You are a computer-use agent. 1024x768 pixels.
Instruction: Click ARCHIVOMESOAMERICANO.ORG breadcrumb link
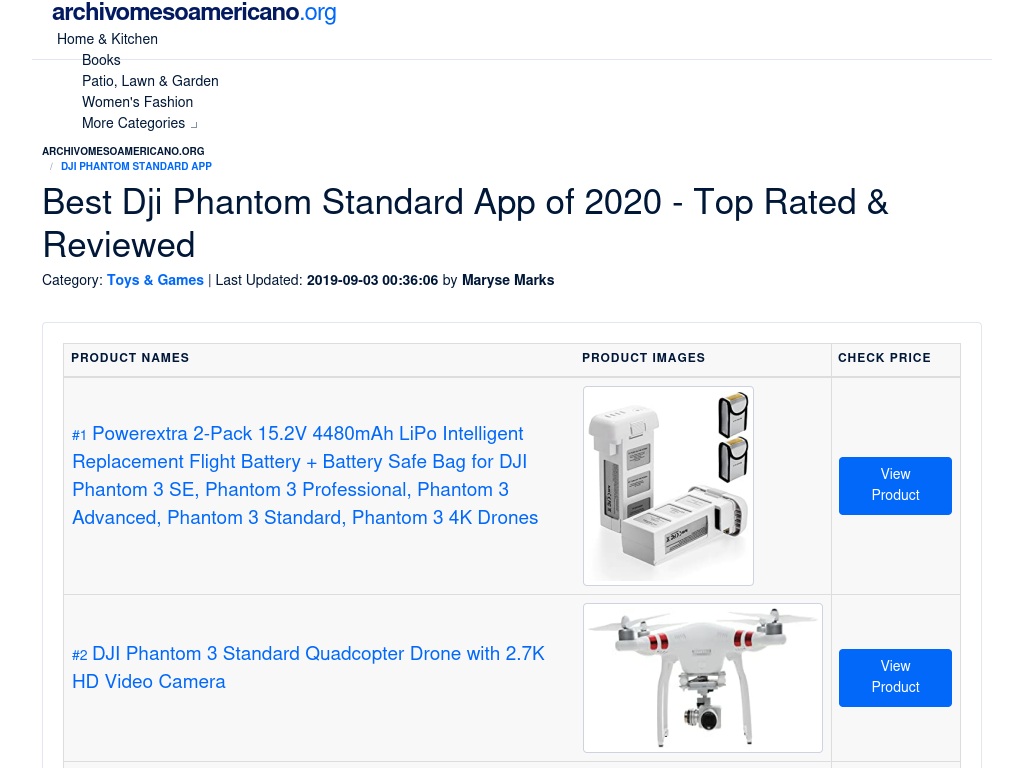(123, 151)
